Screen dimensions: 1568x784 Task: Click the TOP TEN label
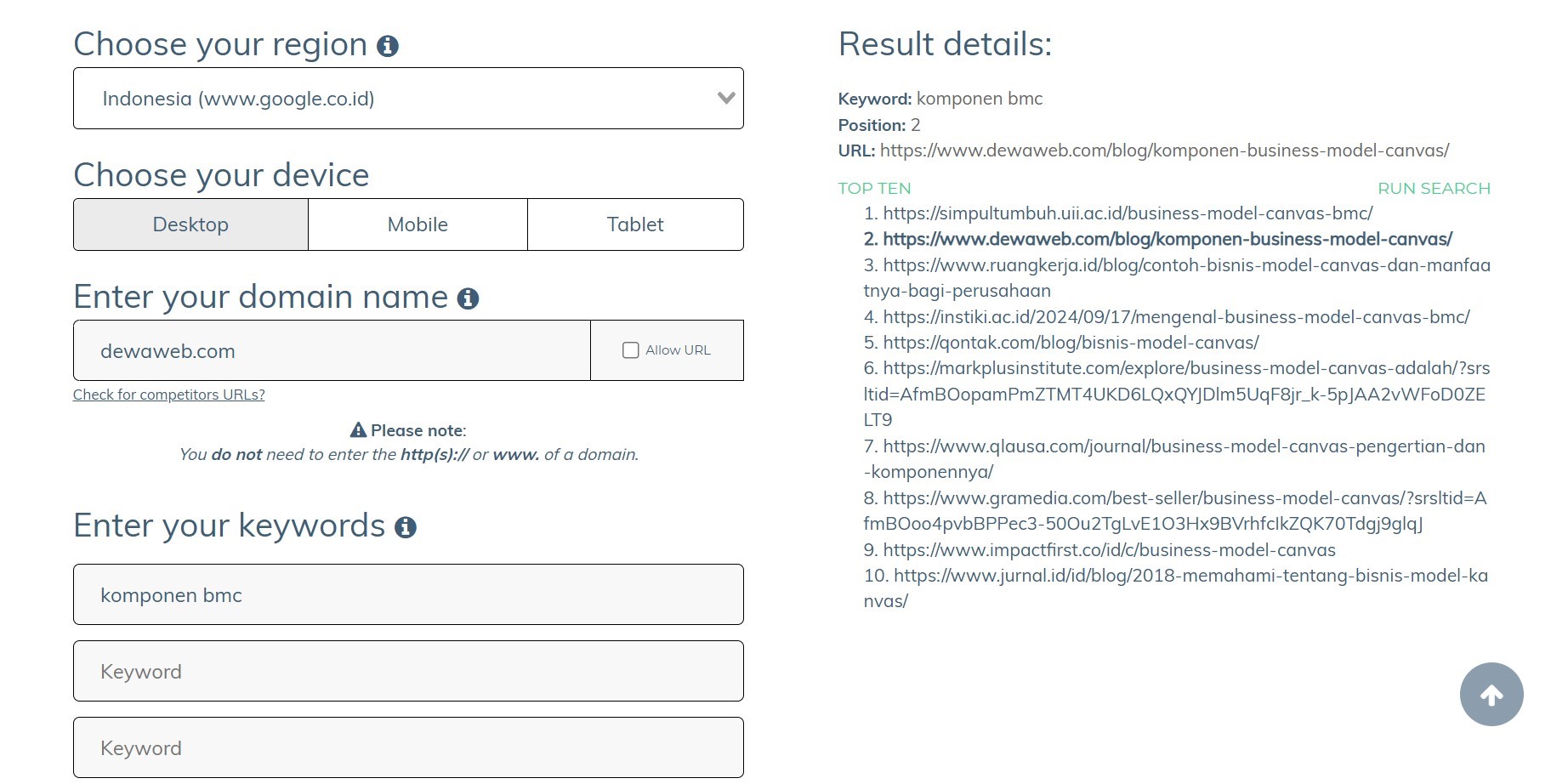click(874, 188)
